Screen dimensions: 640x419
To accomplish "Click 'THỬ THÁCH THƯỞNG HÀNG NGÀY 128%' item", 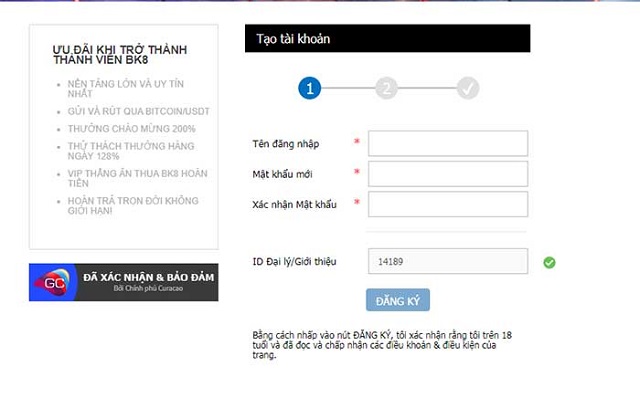I will pos(131,151).
